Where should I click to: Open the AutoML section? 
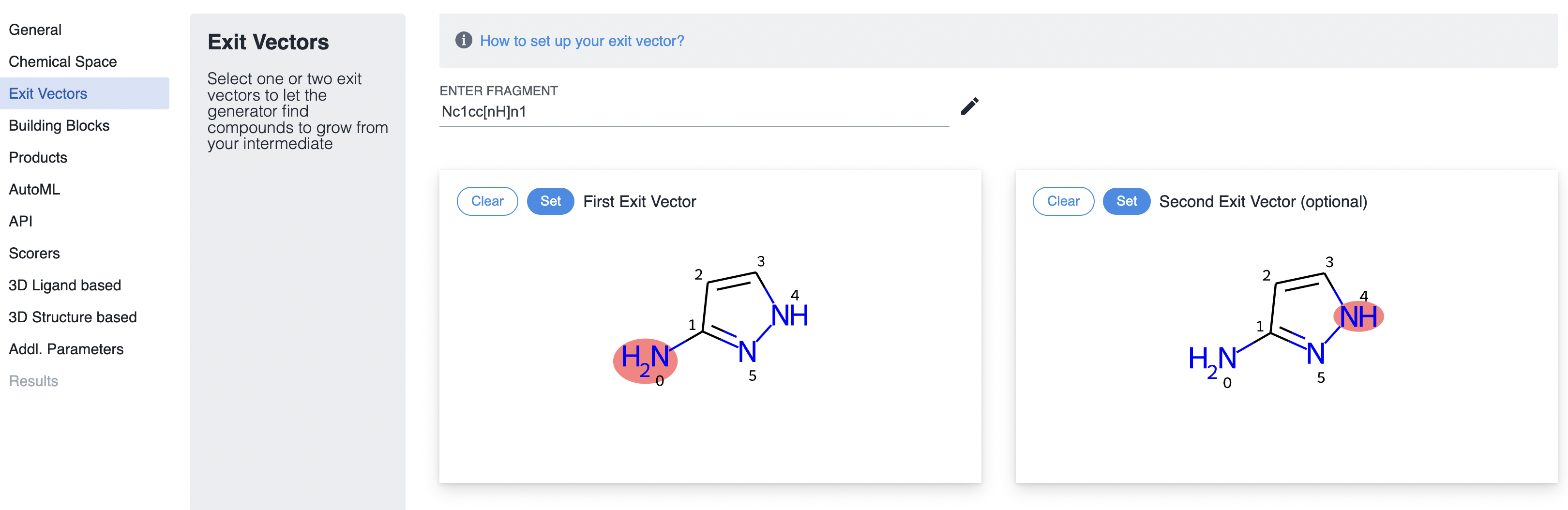pyautogui.click(x=34, y=189)
